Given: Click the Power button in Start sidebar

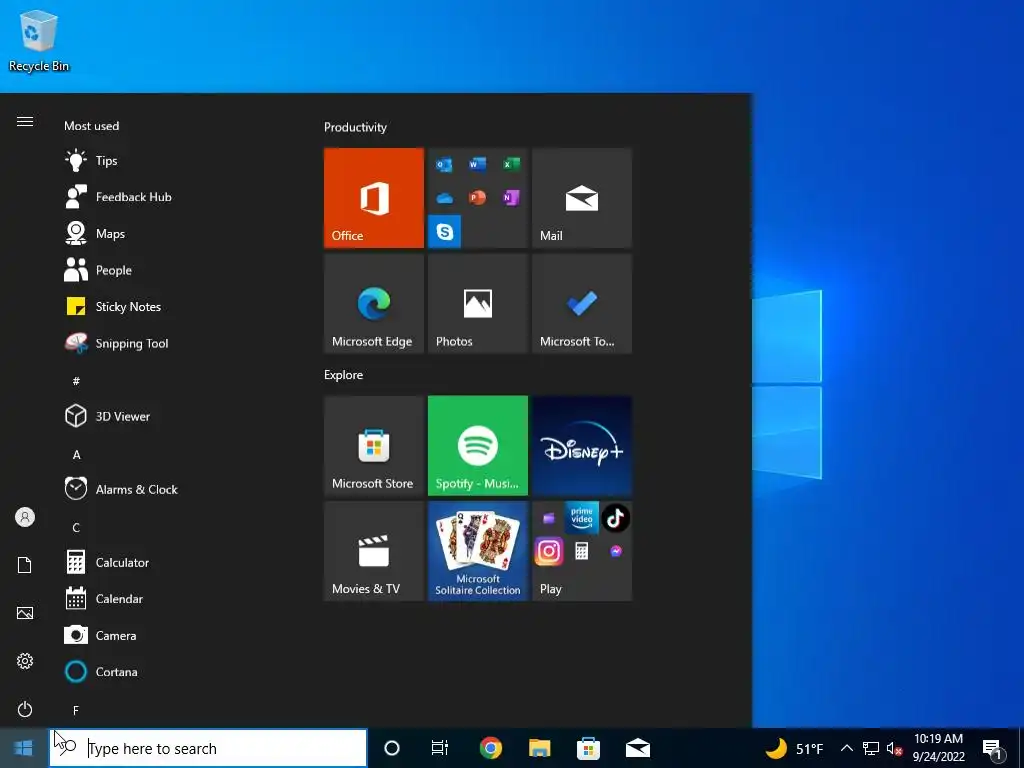Looking at the screenshot, I should tap(25, 709).
